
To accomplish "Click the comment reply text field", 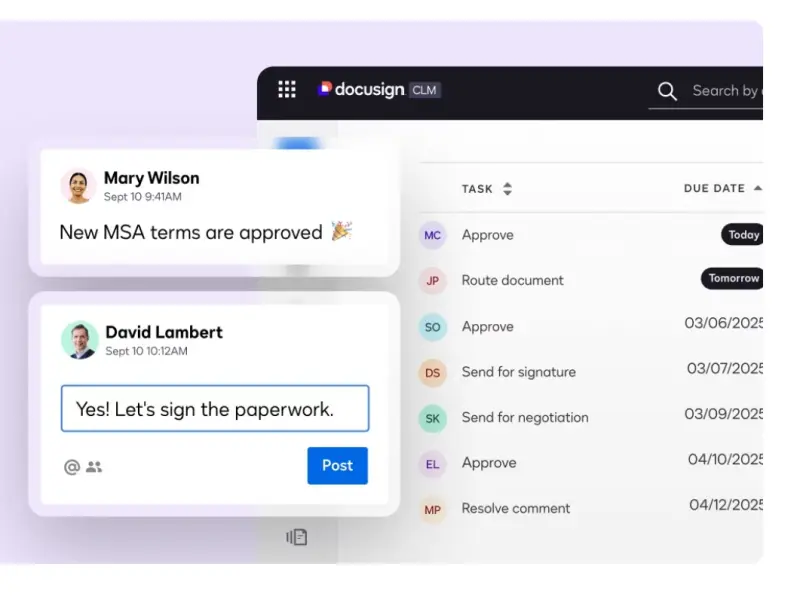I will 215,409.
